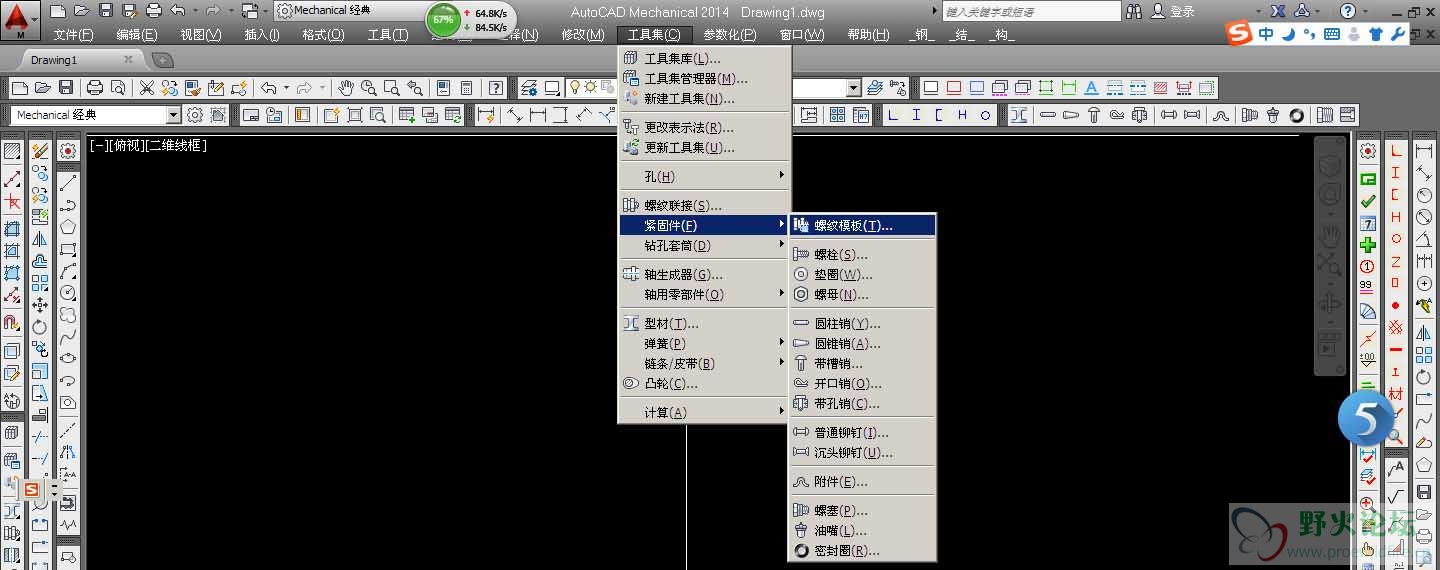The image size is (1440, 570).
Task: Click new drawing tab plus button
Action: pos(161,60)
